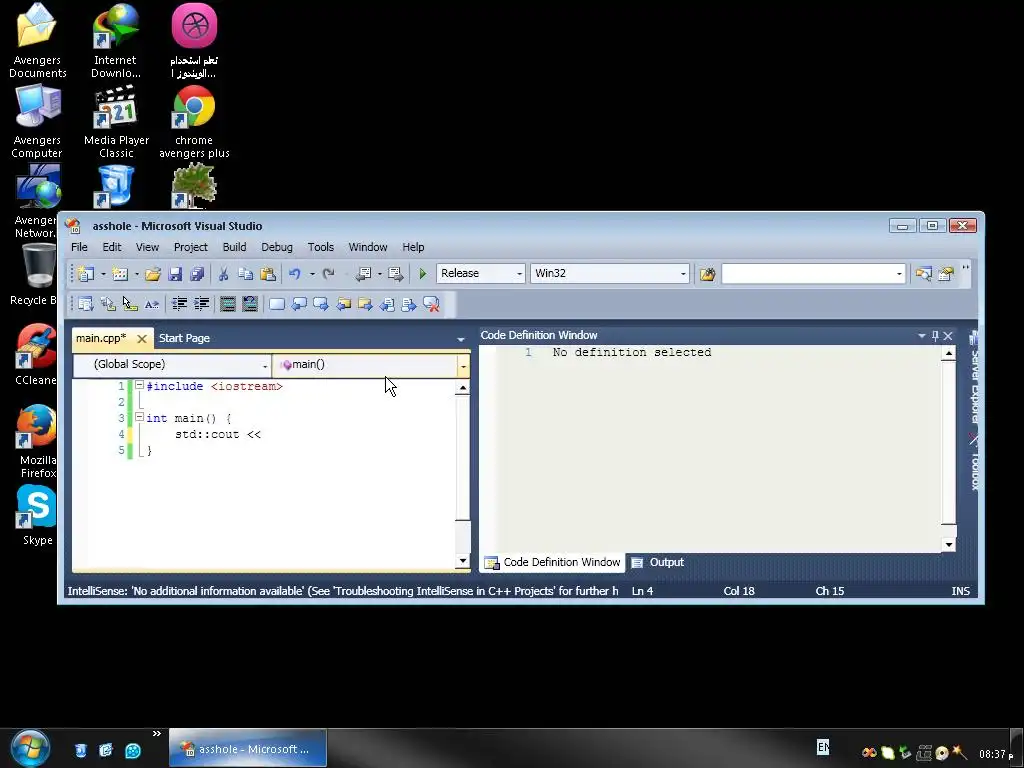The image size is (1024, 768).
Task: Go to next bookmark in document icon
Action: (409, 304)
